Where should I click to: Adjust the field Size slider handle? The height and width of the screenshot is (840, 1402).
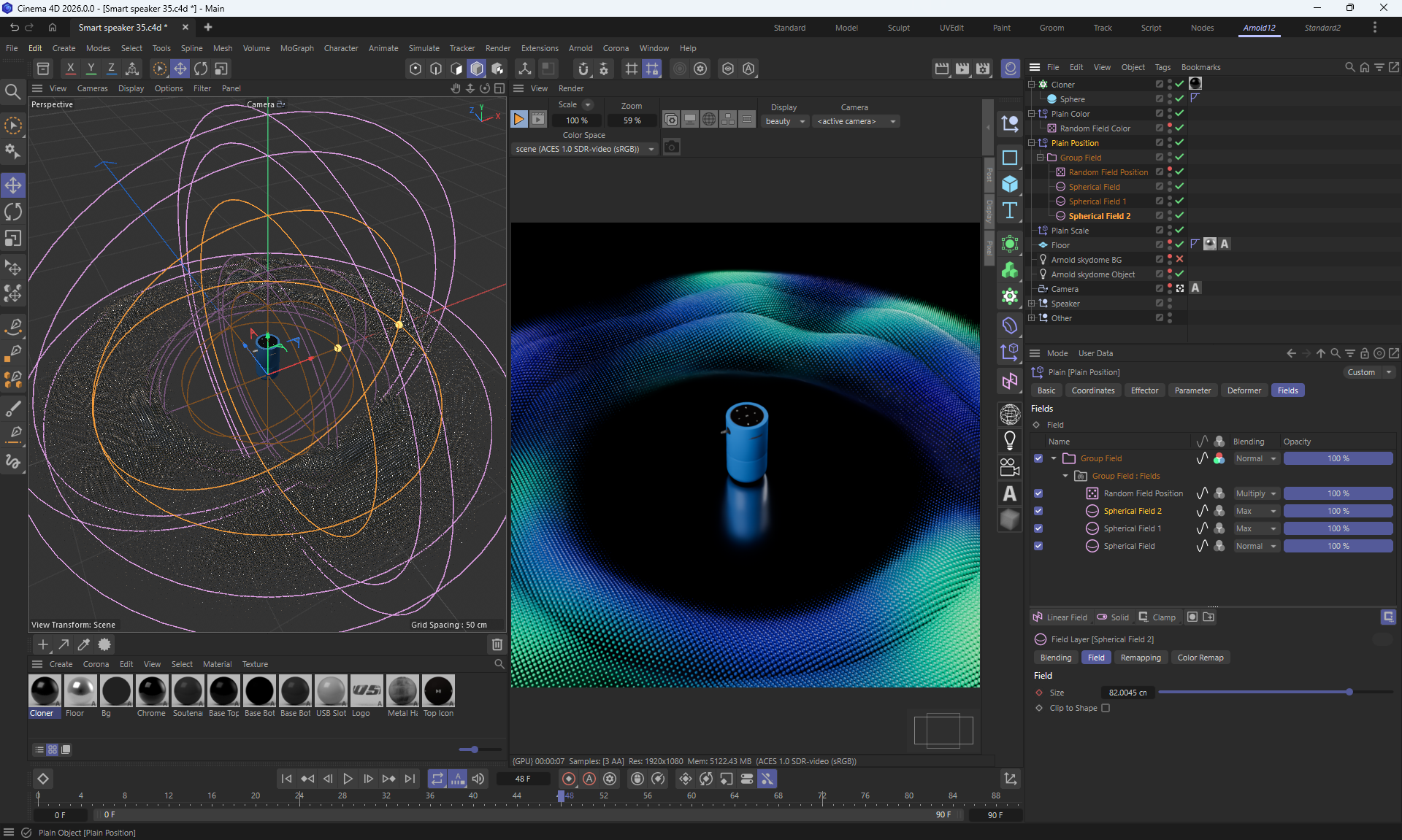pyautogui.click(x=1349, y=692)
